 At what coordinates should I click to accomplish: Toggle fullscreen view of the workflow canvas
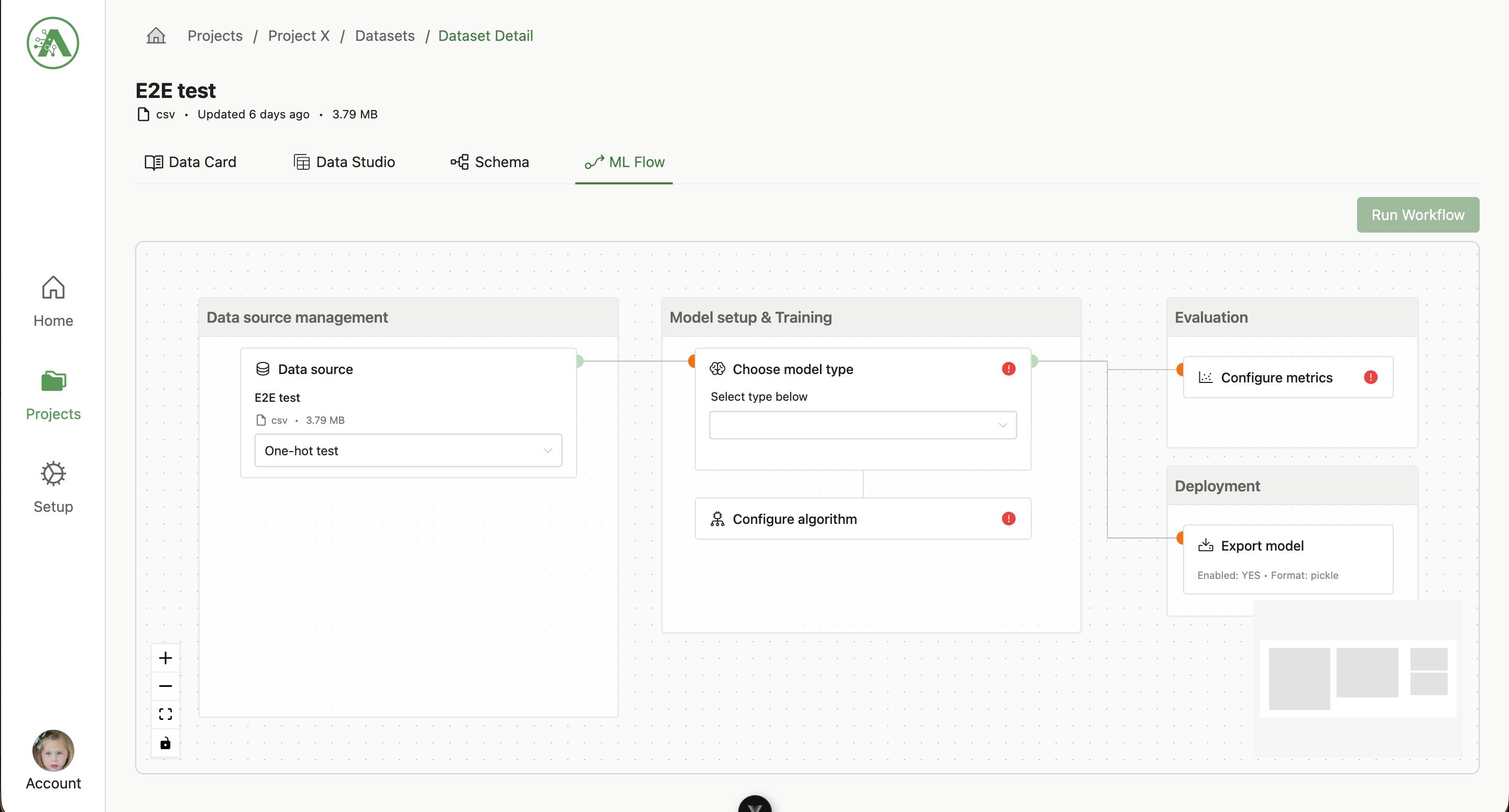(x=165, y=714)
